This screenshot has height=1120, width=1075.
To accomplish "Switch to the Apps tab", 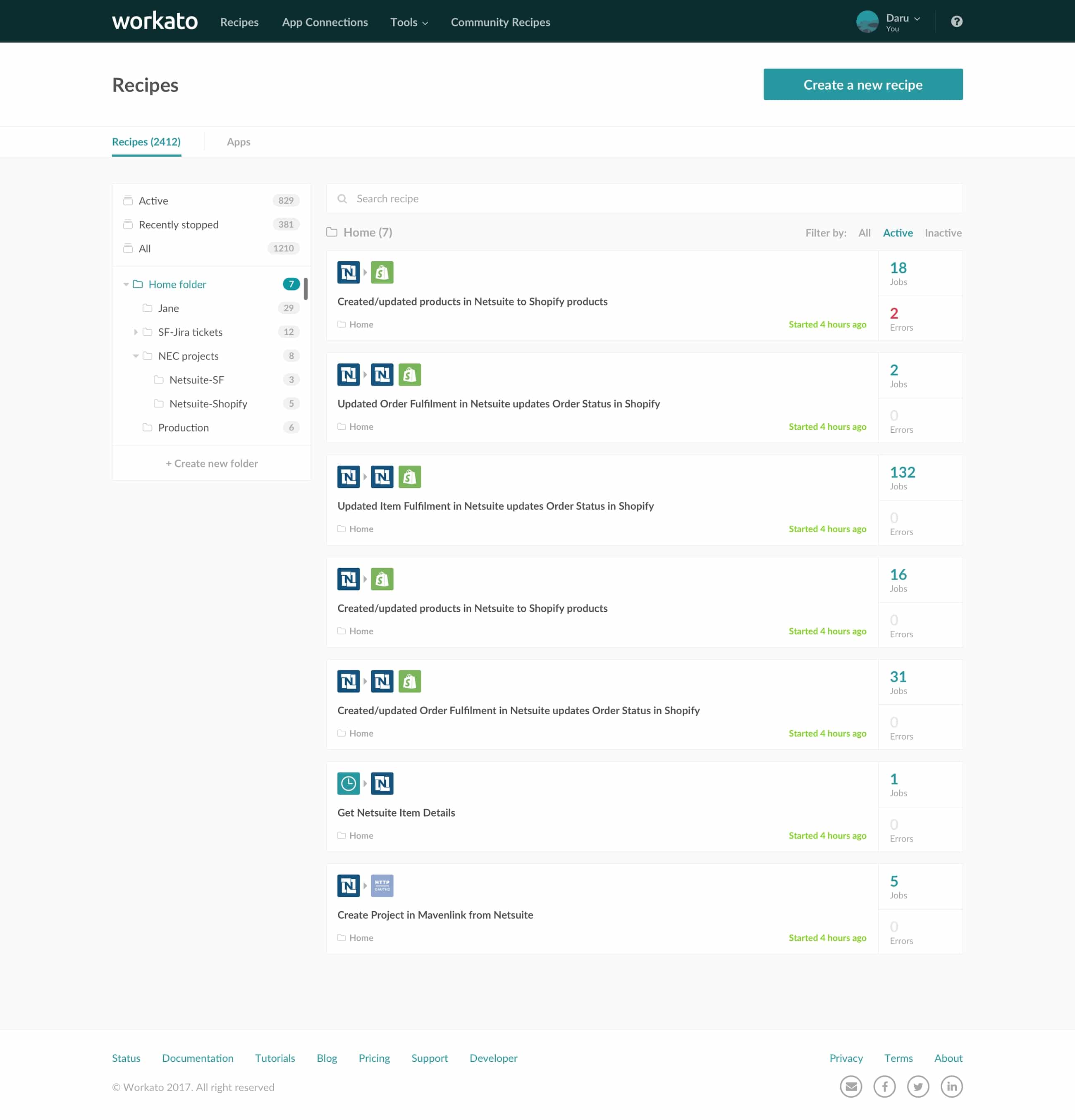I will point(239,142).
